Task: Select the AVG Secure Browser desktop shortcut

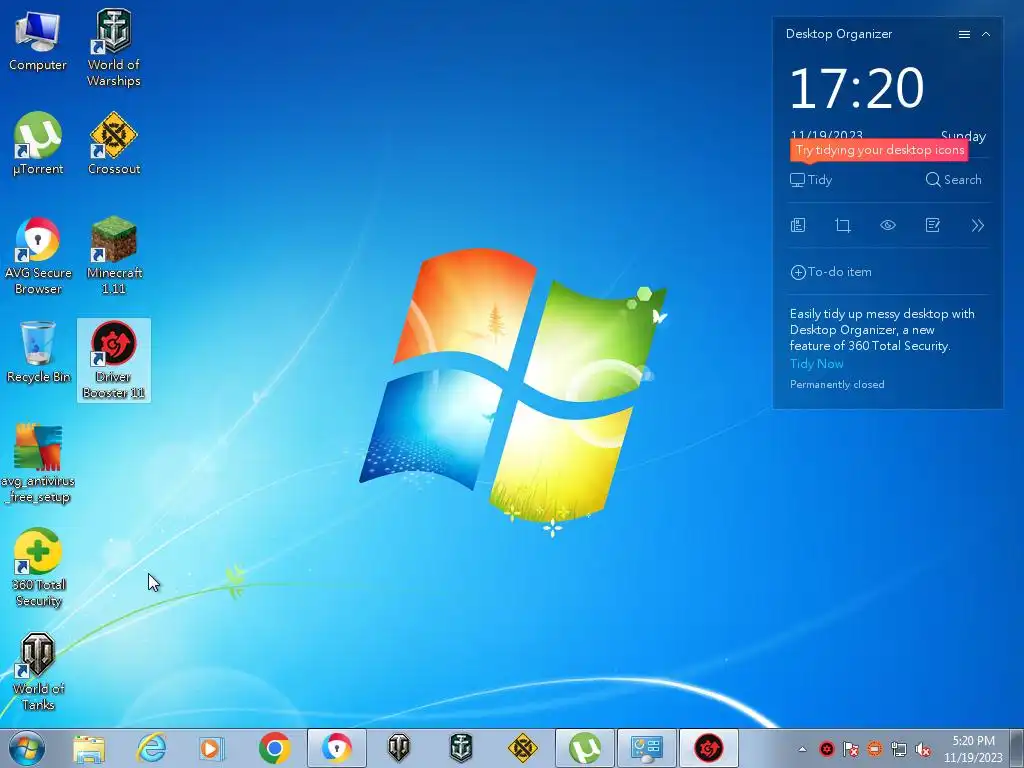Action: pos(38,255)
